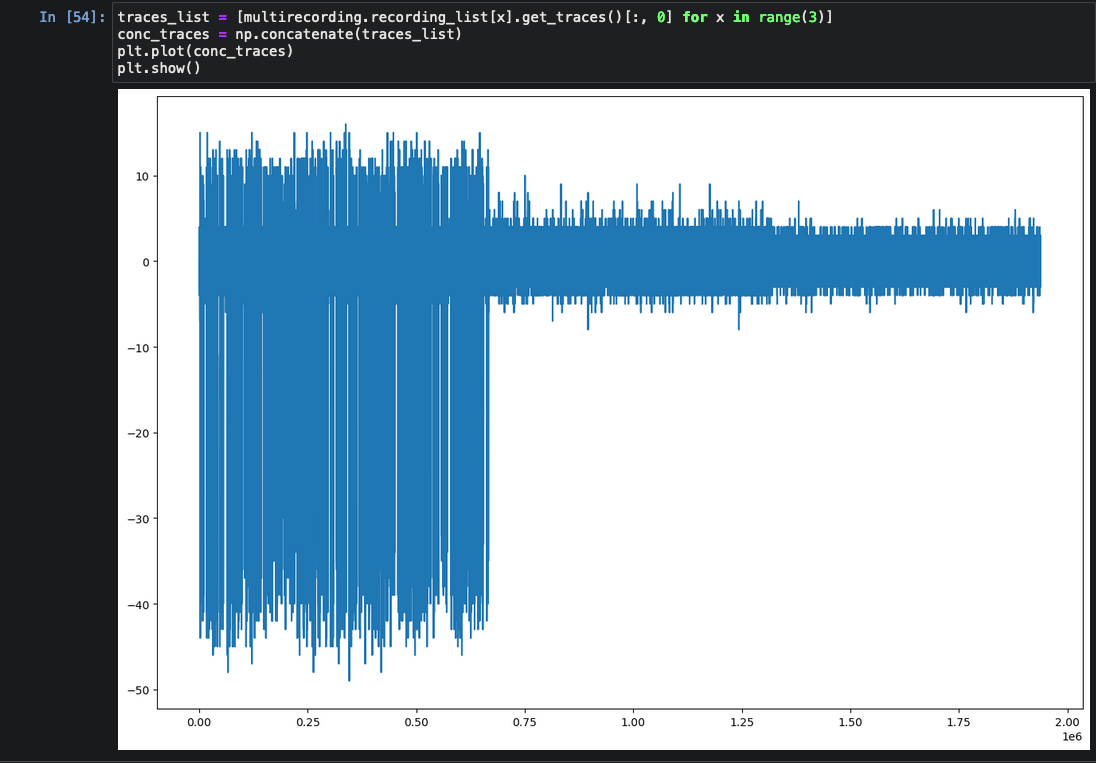Viewport: 1096px width, 763px height.
Task: Click the plt.show() statement
Action: click(158, 68)
